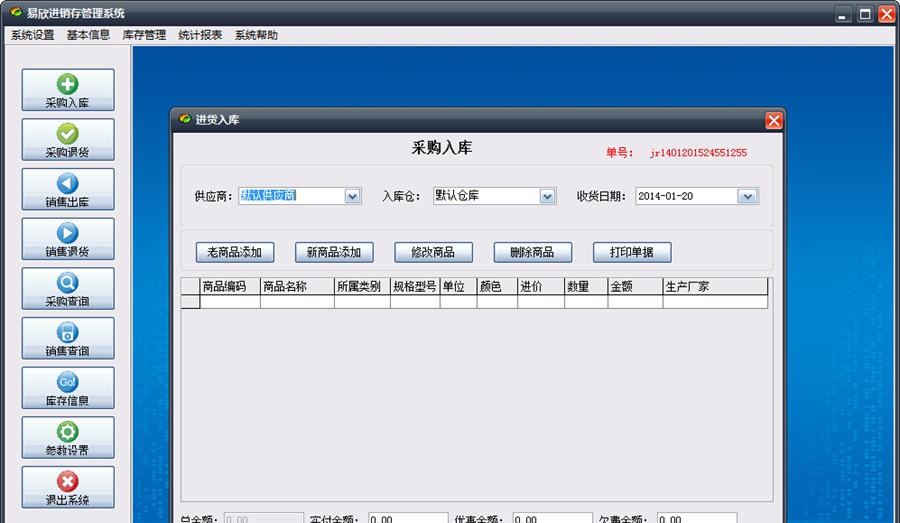The width and height of the screenshot is (900, 523).
Task: Click the 新商品添加 button
Action: tap(334, 252)
